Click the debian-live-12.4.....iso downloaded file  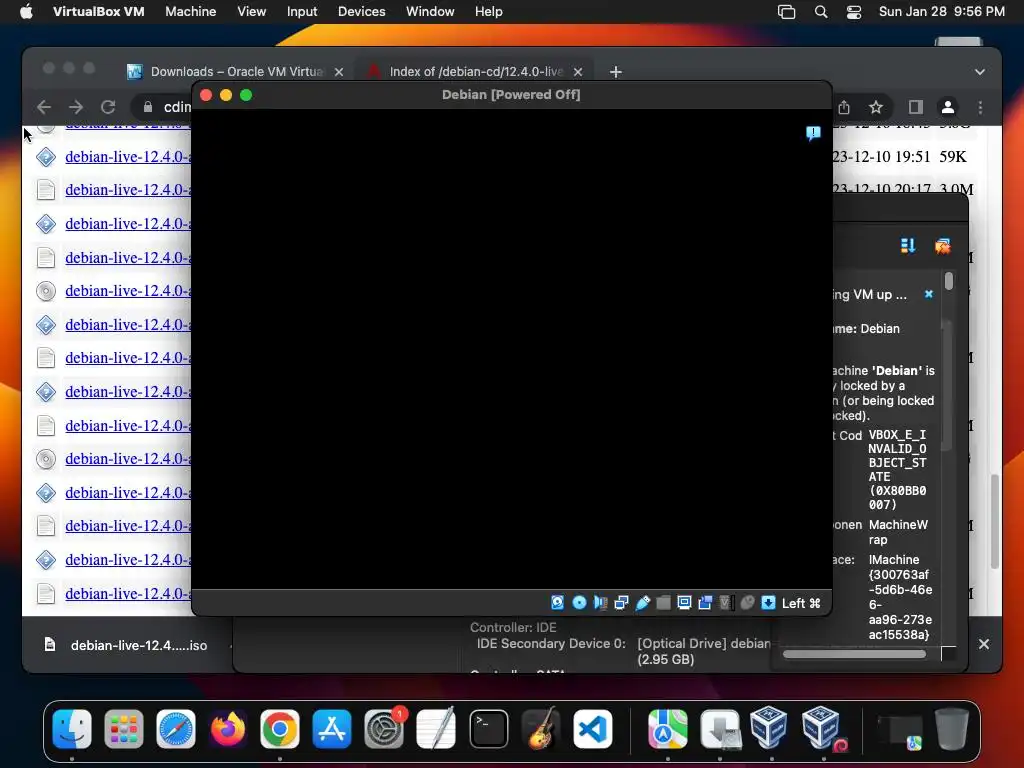(x=127, y=645)
